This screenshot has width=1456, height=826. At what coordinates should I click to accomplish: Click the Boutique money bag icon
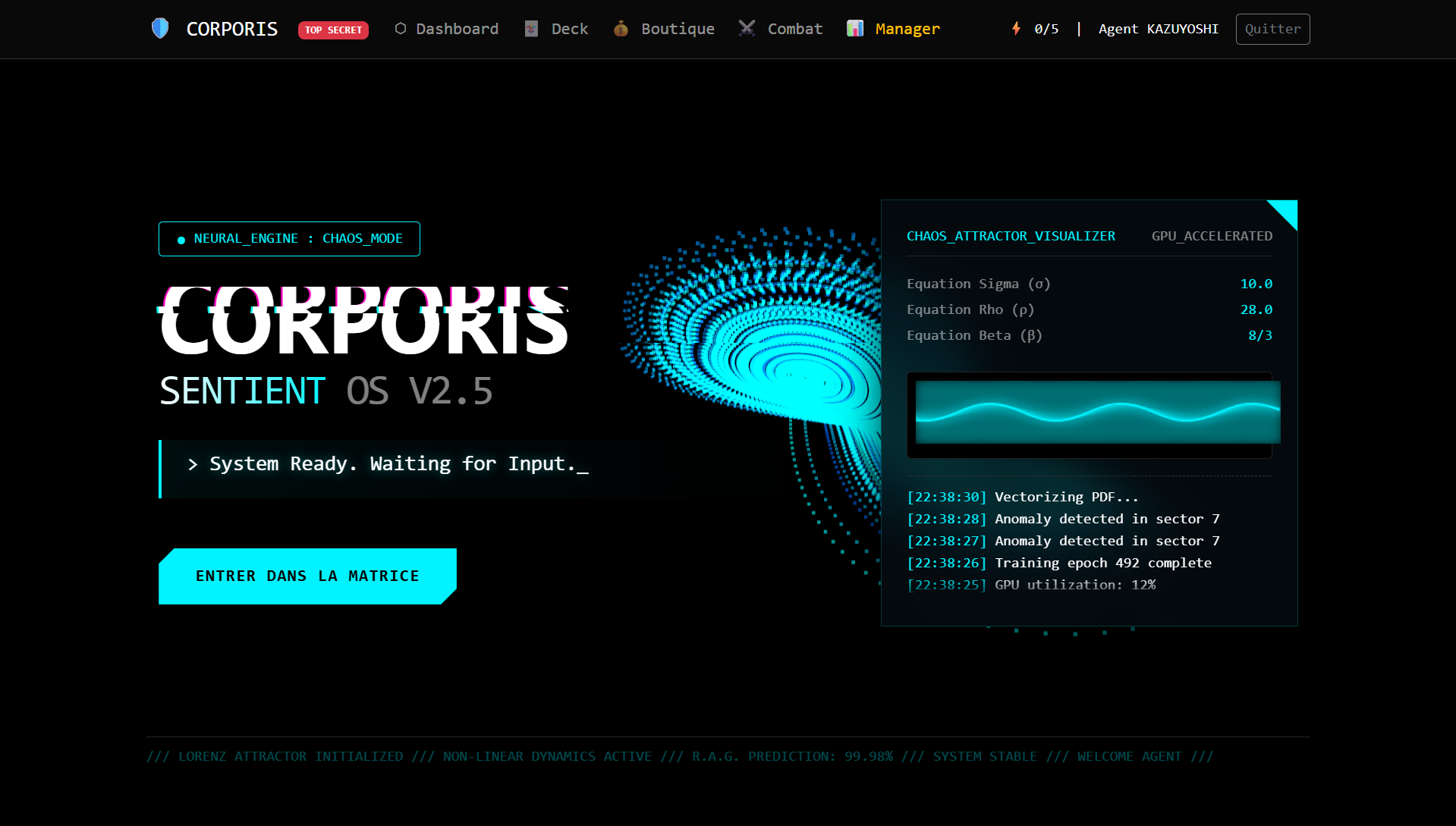(621, 29)
